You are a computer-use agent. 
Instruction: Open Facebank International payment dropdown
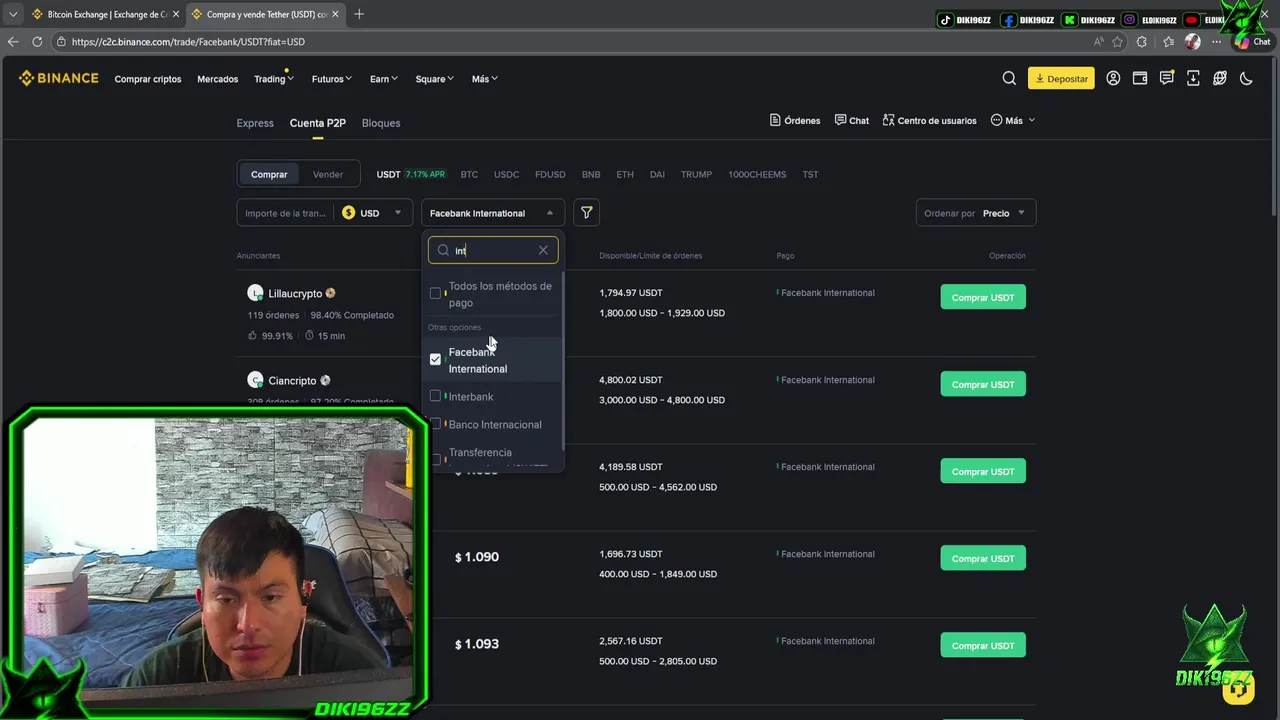(x=492, y=213)
